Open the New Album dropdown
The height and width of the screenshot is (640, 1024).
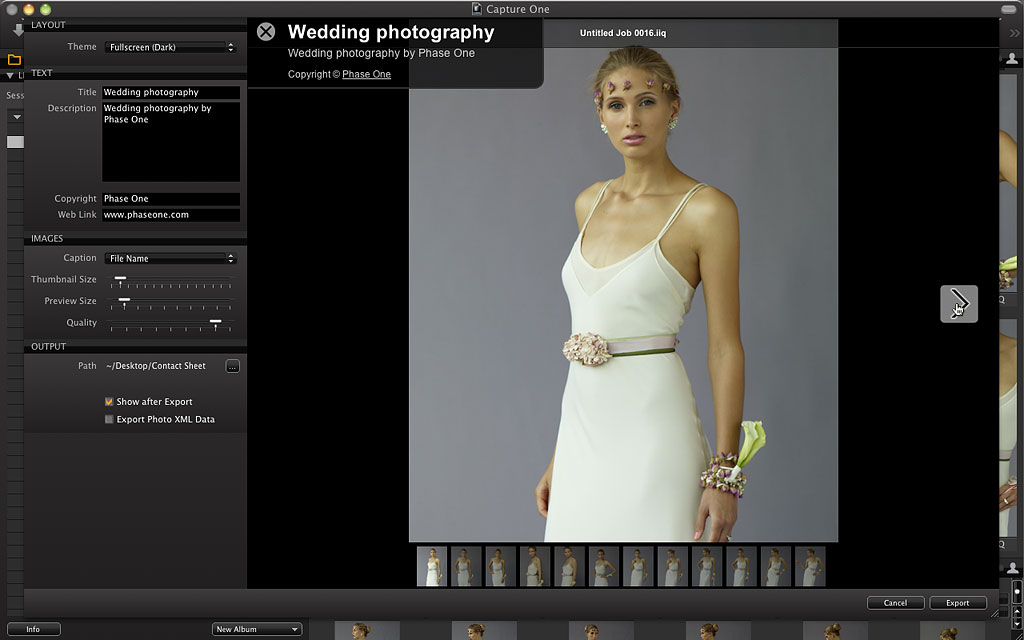click(257, 629)
